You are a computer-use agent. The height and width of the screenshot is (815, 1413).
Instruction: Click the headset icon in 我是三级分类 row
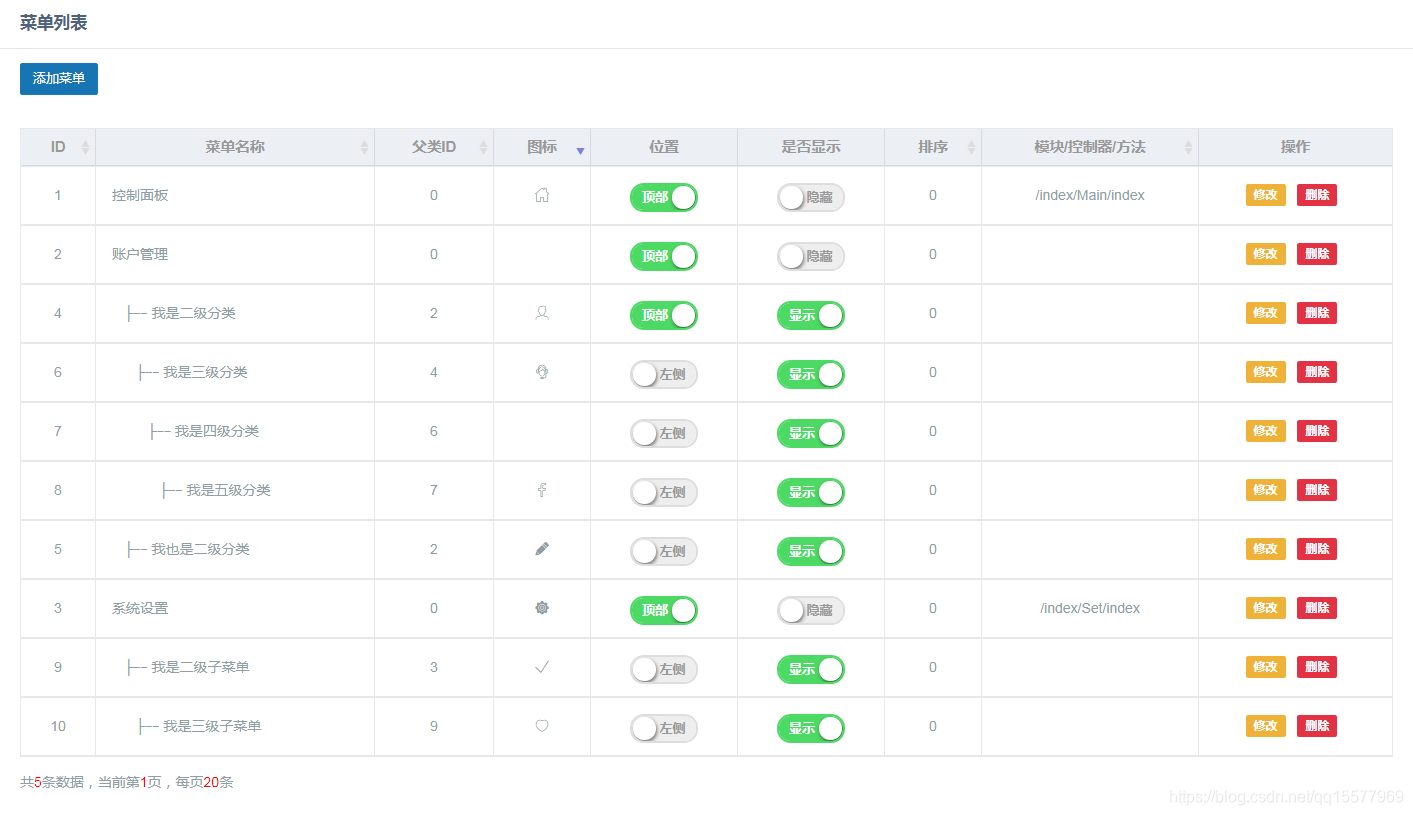[x=542, y=372]
